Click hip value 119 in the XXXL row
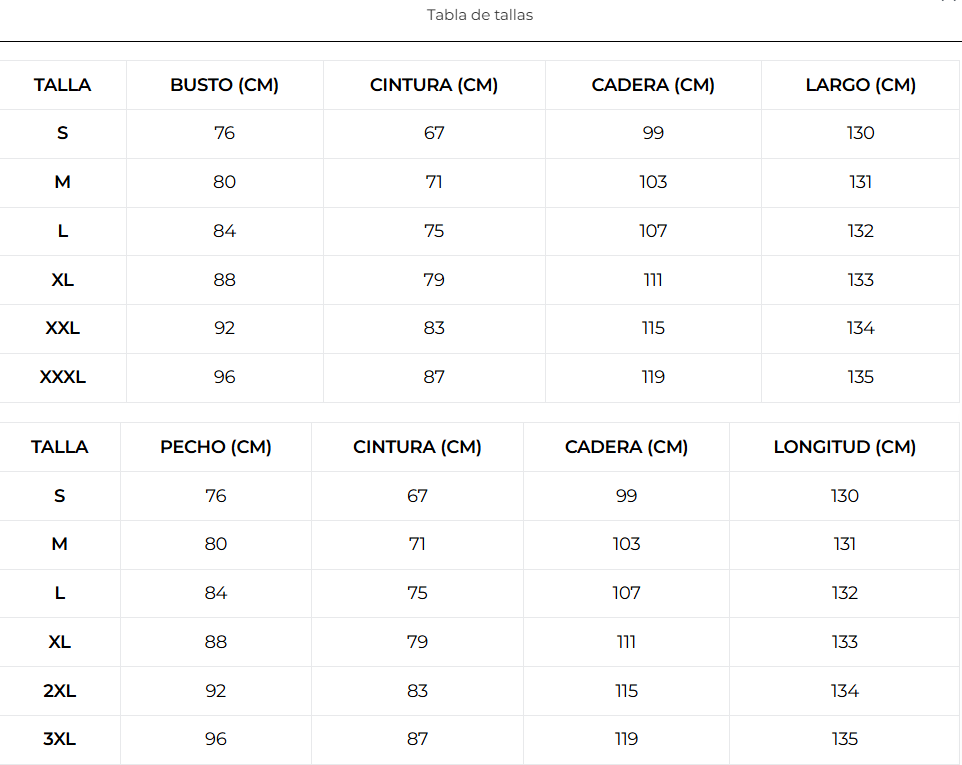962x765 pixels. (x=653, y=377)
